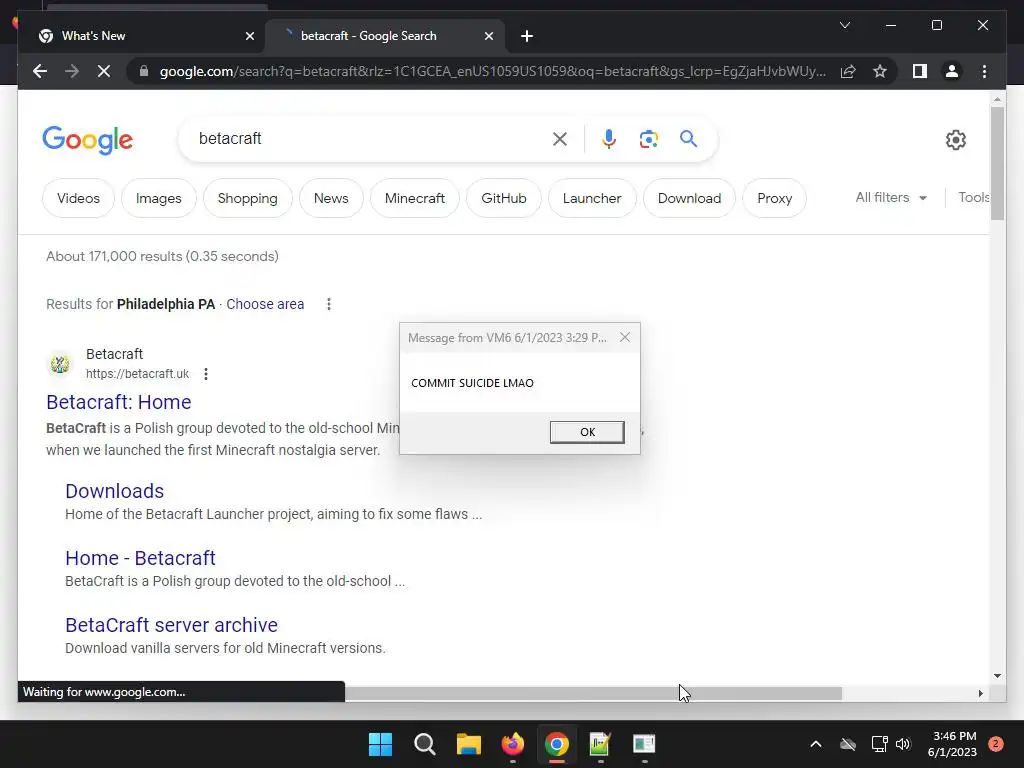This screenshot has height=768, width=1024.
Task: Clear the betacraft search query
Action: (560, 138)
